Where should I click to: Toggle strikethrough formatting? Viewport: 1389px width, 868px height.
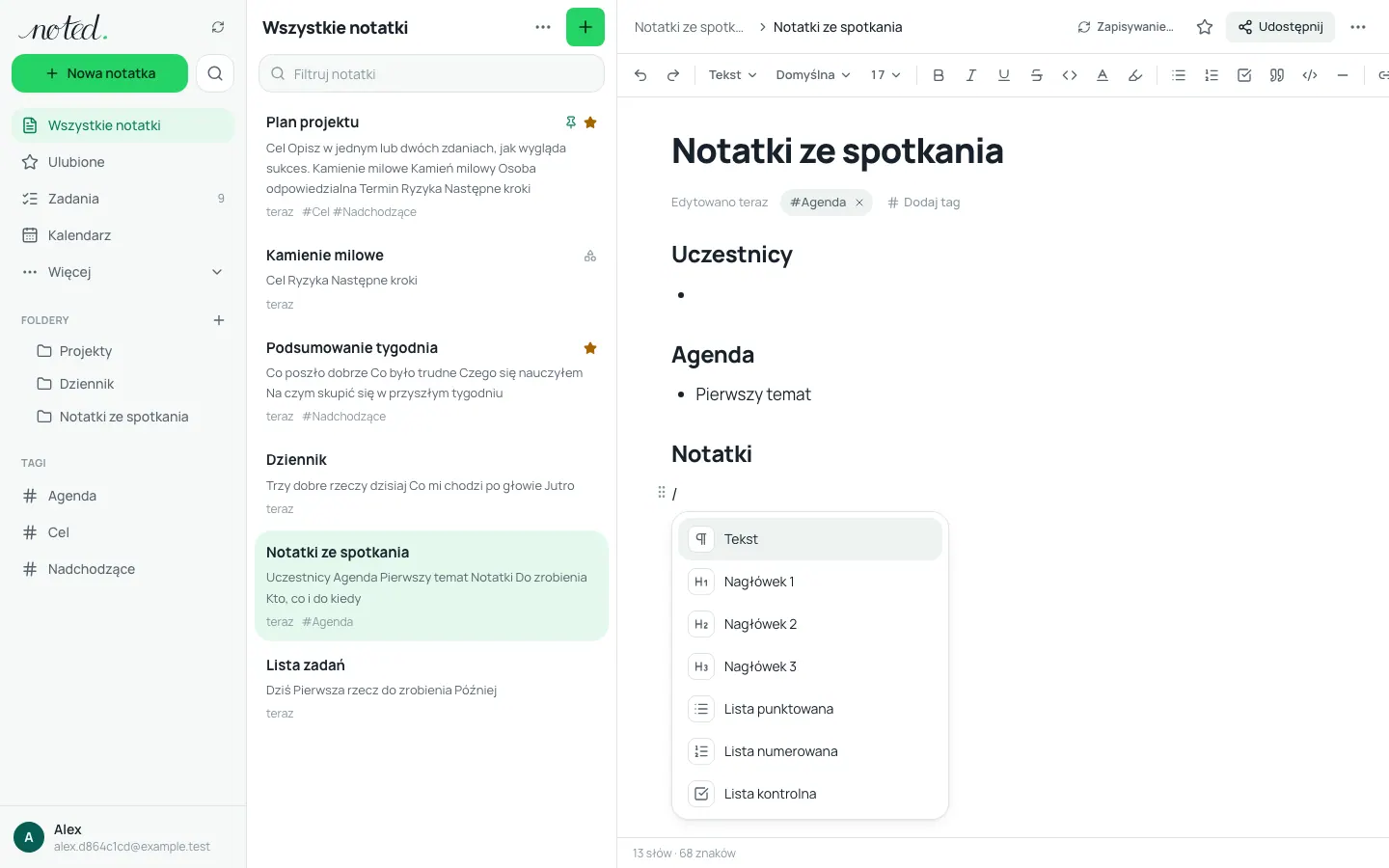click(x=1037, y=75)
